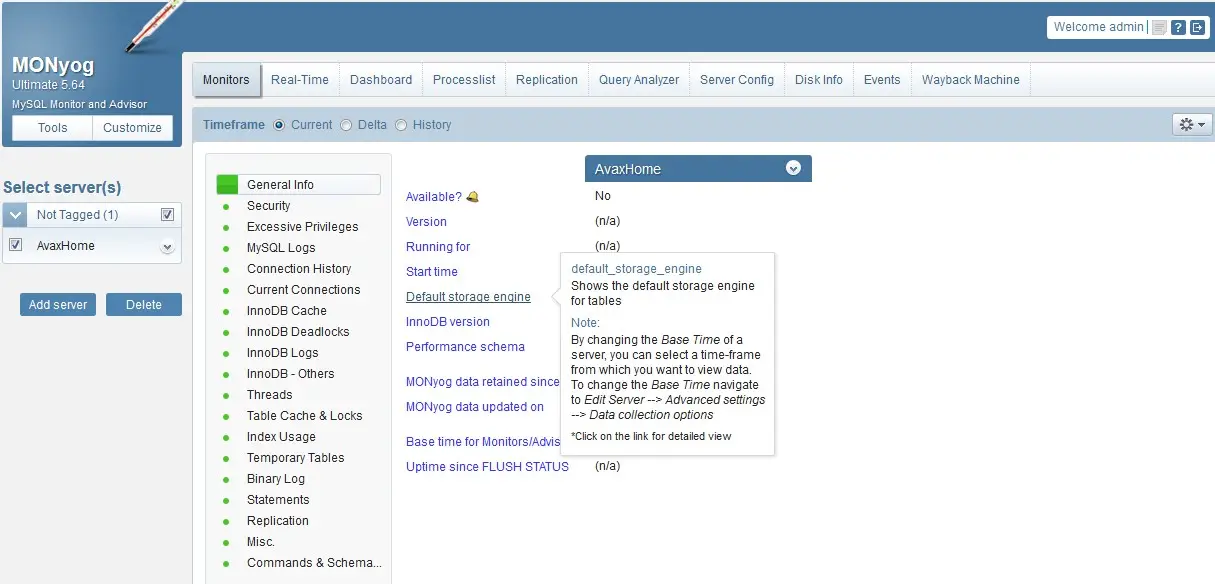Screen dimensions: 1215x584
Task: Open the Processlist tab
Action: click(x=464, y=80)
